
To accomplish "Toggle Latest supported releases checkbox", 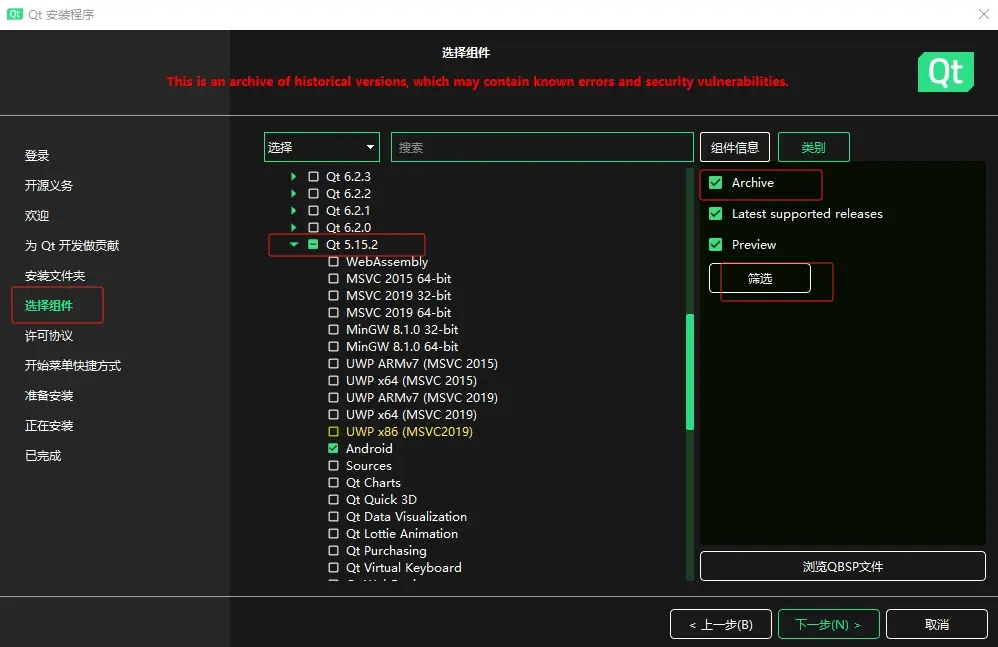I will (715, 214).
